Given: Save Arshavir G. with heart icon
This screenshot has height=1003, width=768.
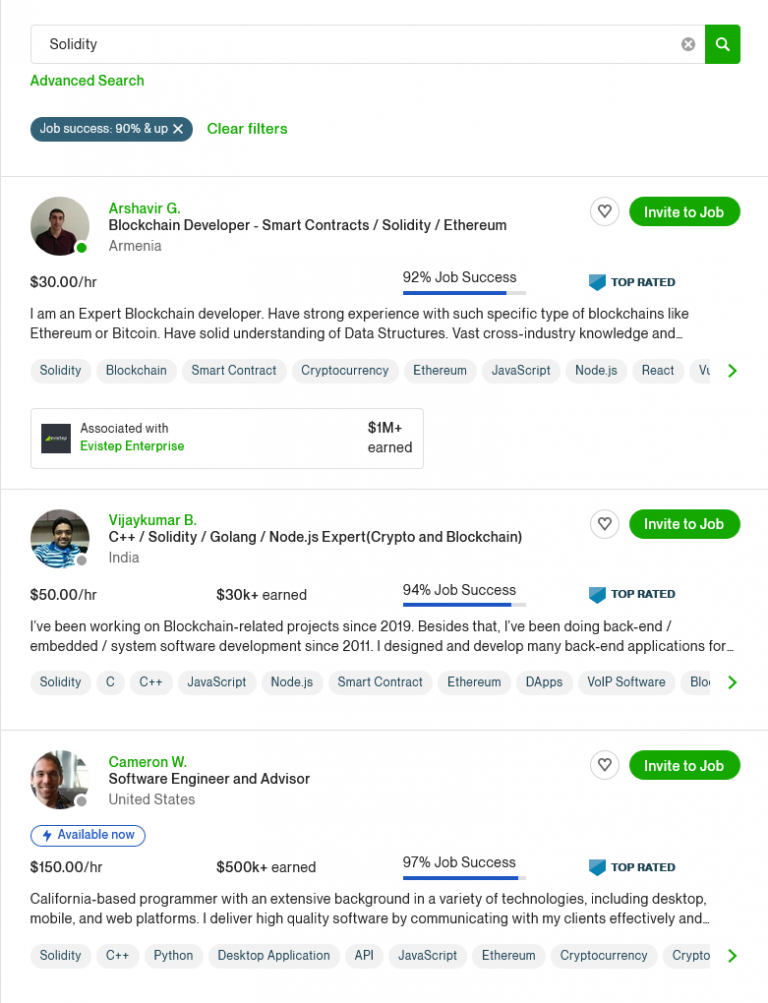Looking at the screenshot, I should (x=604, y=211).
